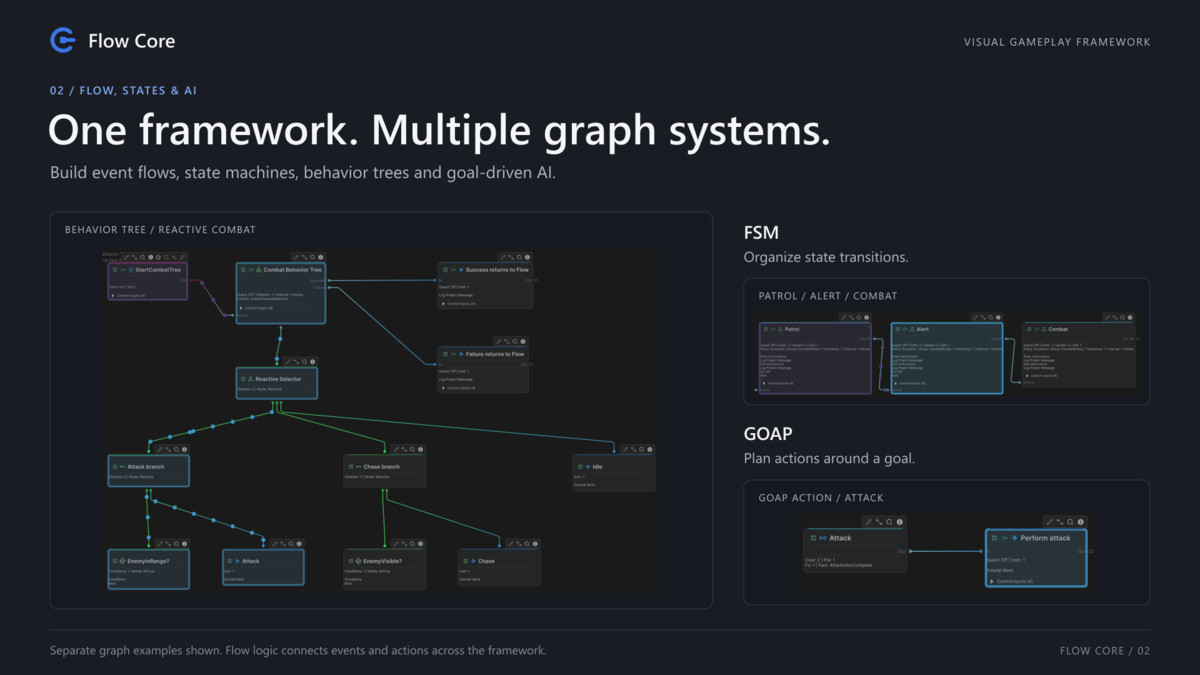Toggle the checkbox on the Patrol state
The width and height of the screenshot is (1200, 675).
tap(766, 329)
